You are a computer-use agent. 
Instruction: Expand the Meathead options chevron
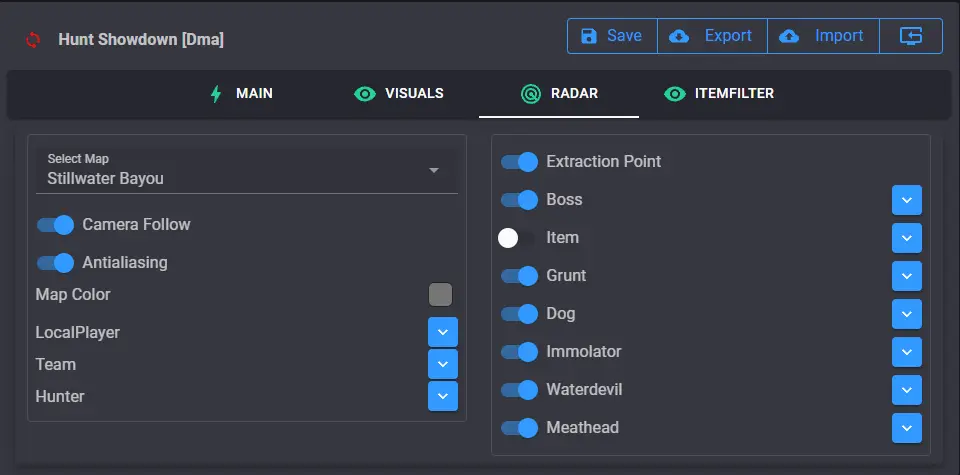point(907,428)
